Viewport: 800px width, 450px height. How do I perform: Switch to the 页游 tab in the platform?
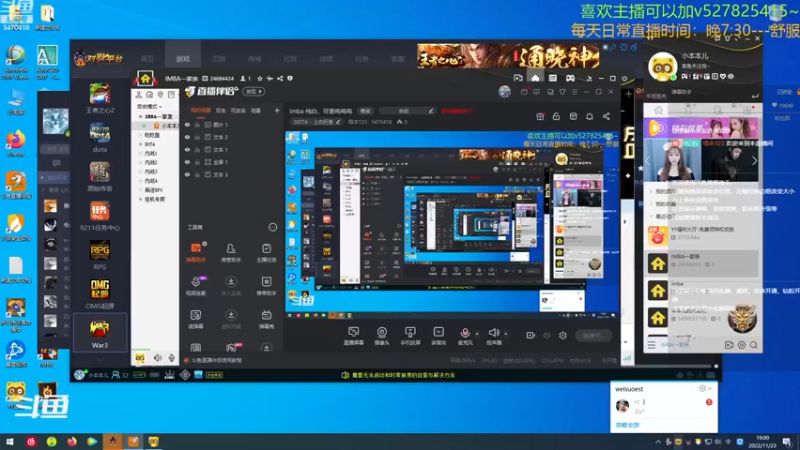tap(218, 59)
